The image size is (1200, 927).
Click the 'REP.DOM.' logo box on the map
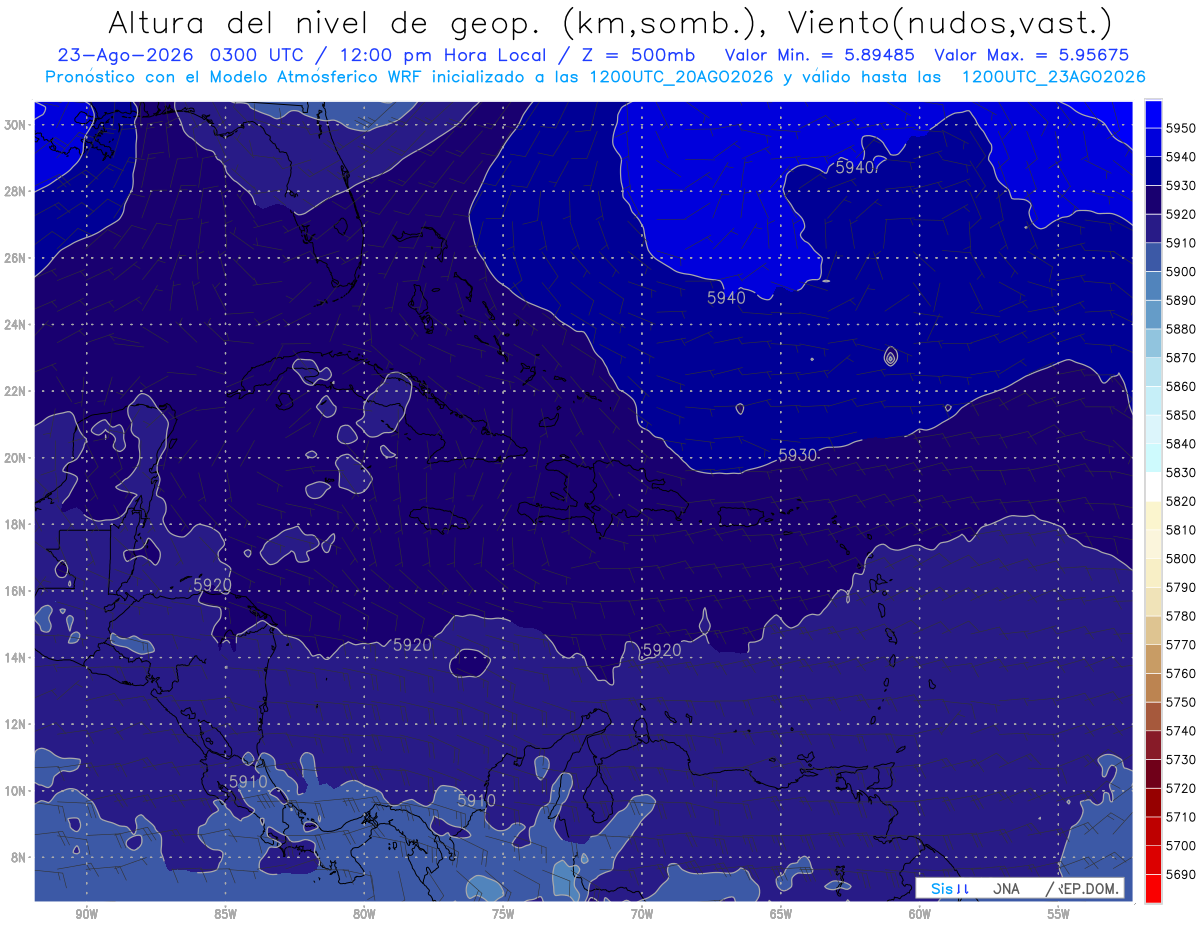[x=1020, y=888]
